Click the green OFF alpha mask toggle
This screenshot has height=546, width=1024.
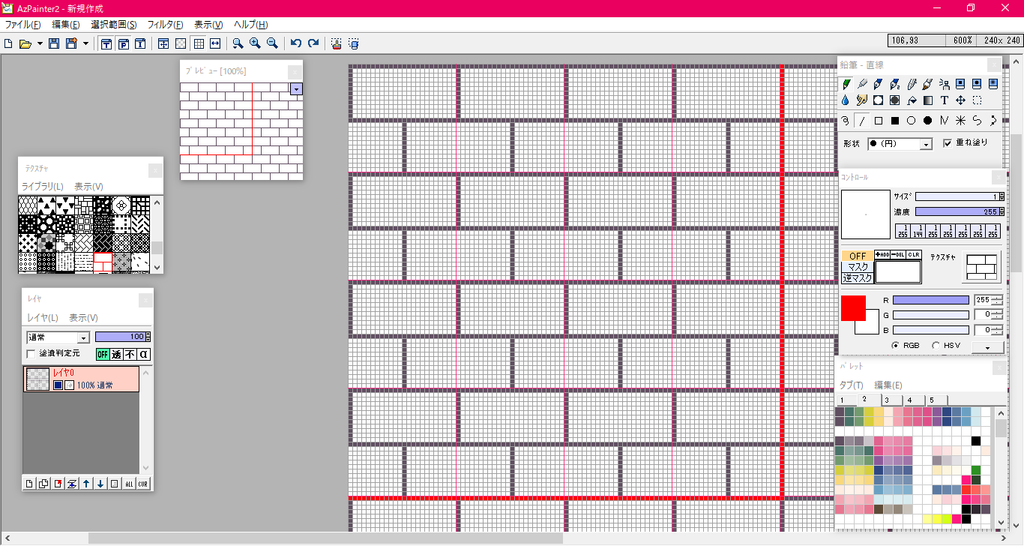103,354
